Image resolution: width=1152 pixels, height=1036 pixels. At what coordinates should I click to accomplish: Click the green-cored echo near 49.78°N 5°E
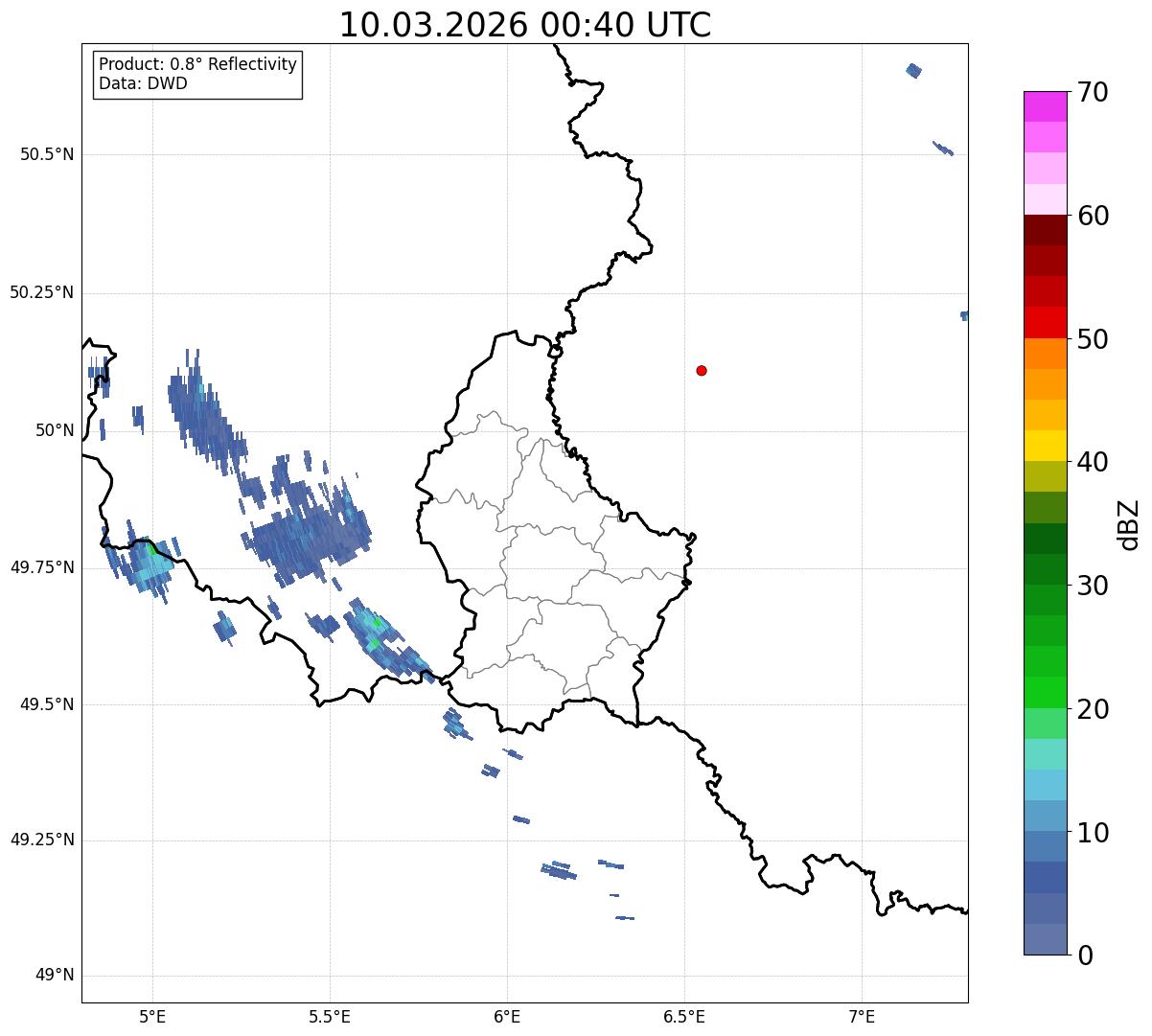[x=144, y=564]
